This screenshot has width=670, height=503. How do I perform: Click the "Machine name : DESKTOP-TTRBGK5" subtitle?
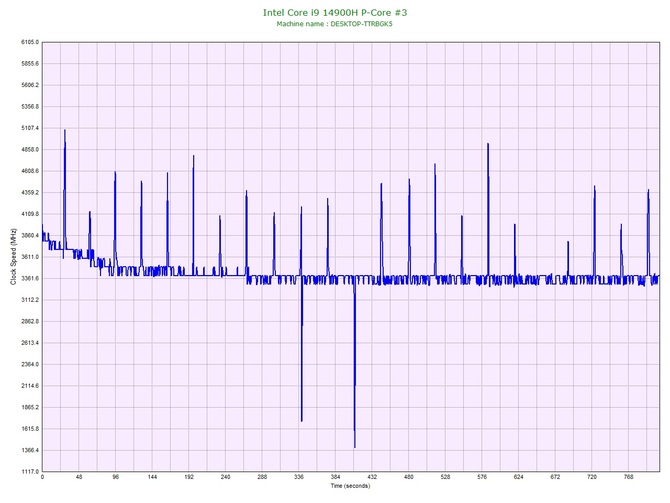pyautogui.click(x=334, y=24)
